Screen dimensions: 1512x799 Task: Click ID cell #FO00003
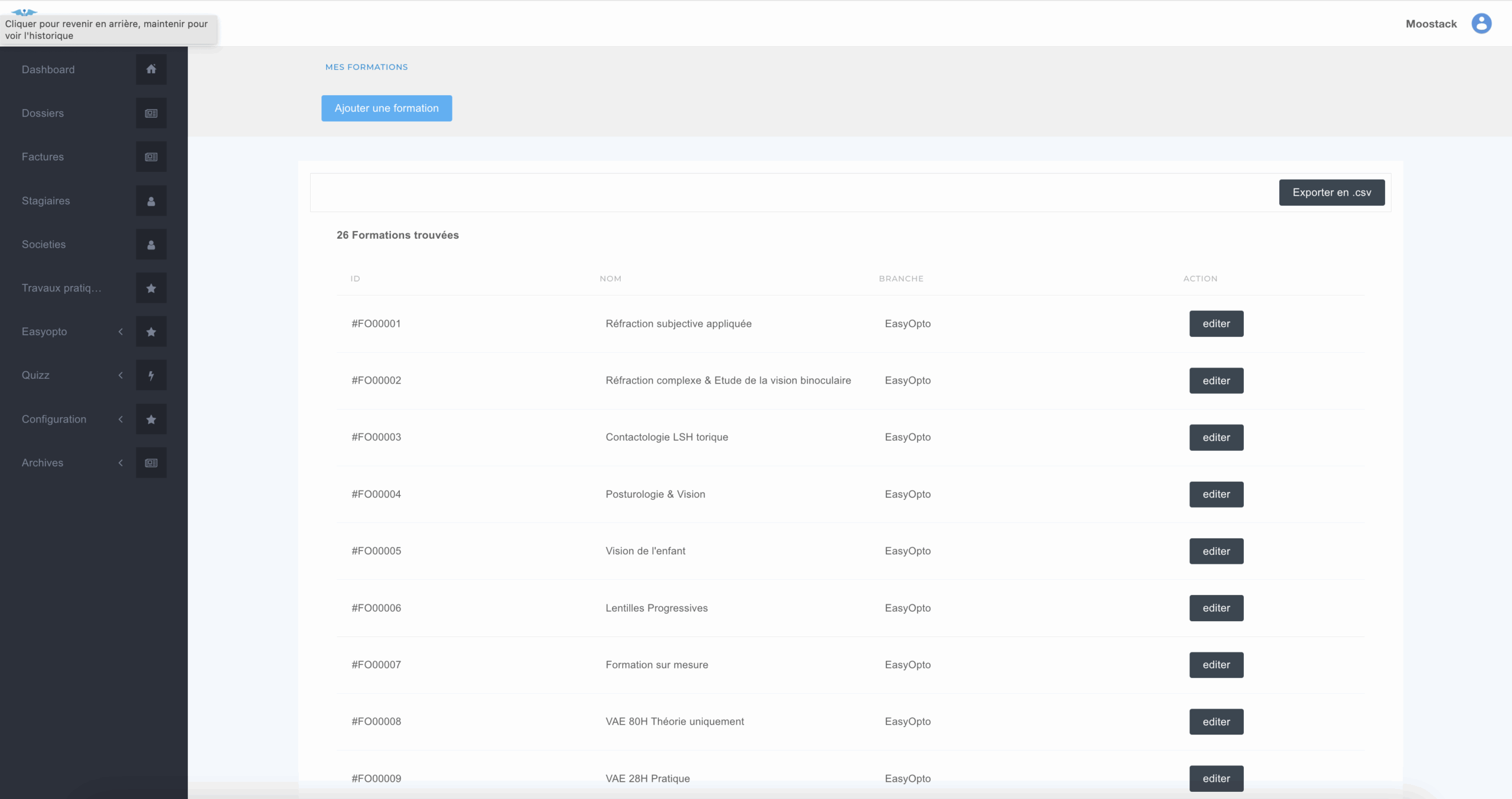coord(376,437)
